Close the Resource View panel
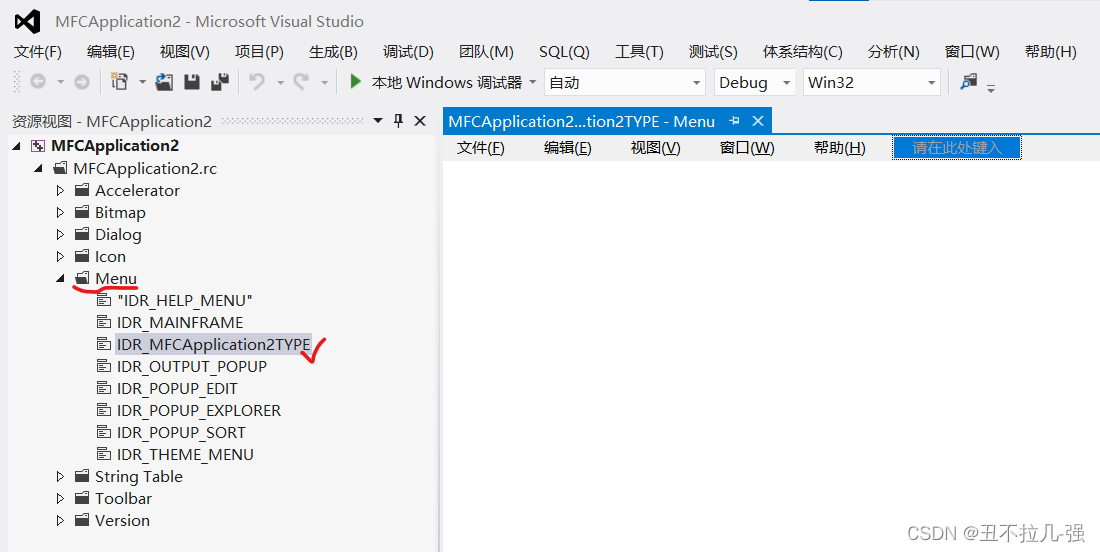 point(420,121)
